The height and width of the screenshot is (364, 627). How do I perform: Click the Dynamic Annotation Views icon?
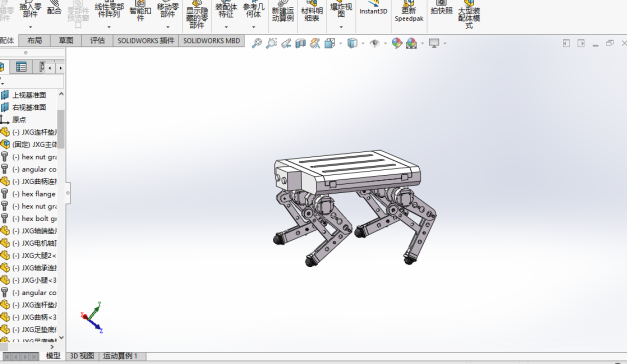coord(315,43)
